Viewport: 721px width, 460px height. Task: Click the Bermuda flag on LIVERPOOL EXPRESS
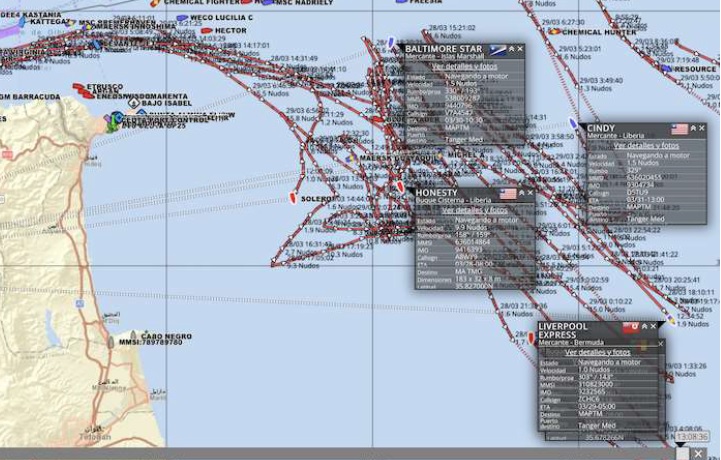coord(631,327)
